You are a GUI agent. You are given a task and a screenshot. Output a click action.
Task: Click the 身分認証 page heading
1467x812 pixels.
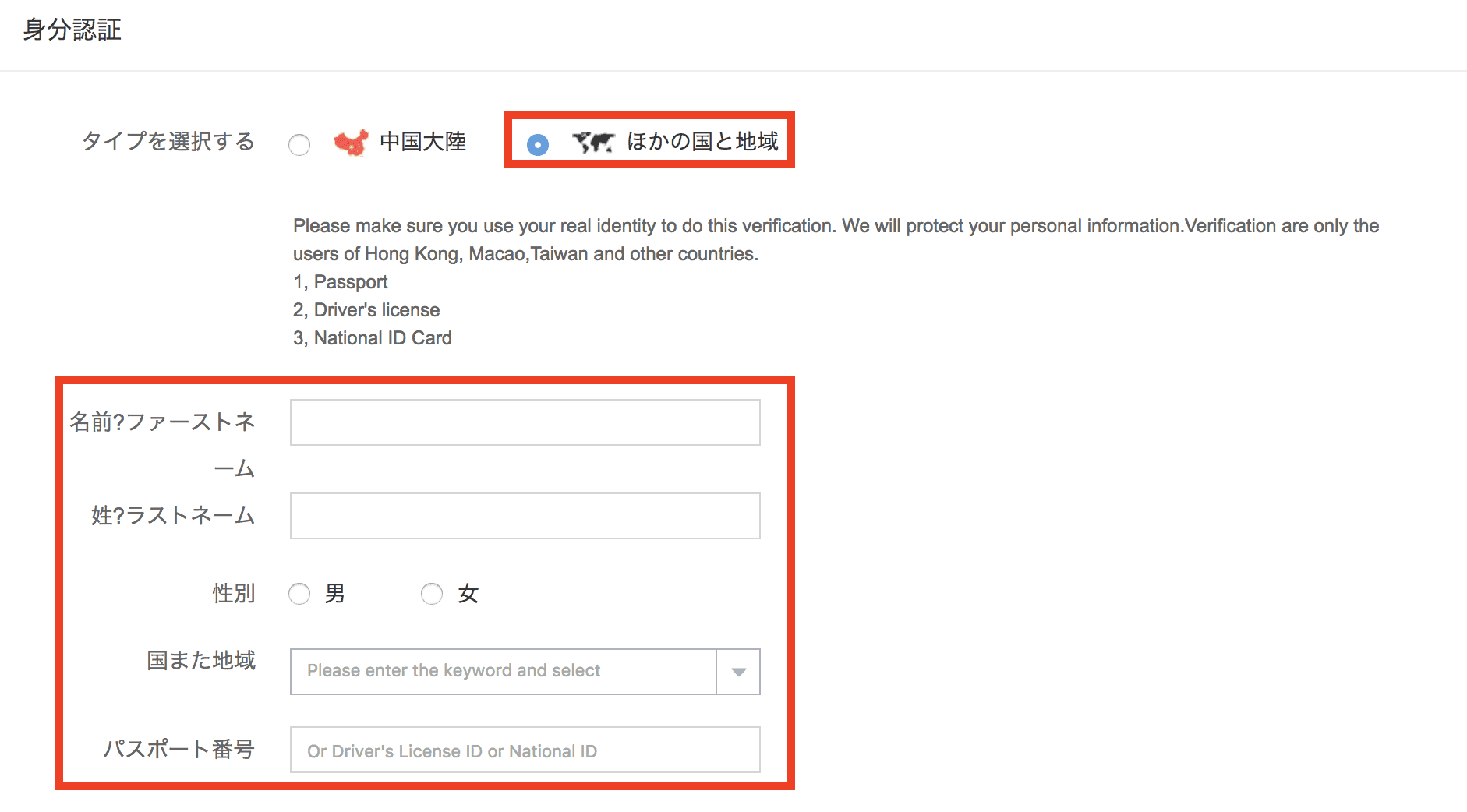tap(72, 30)
